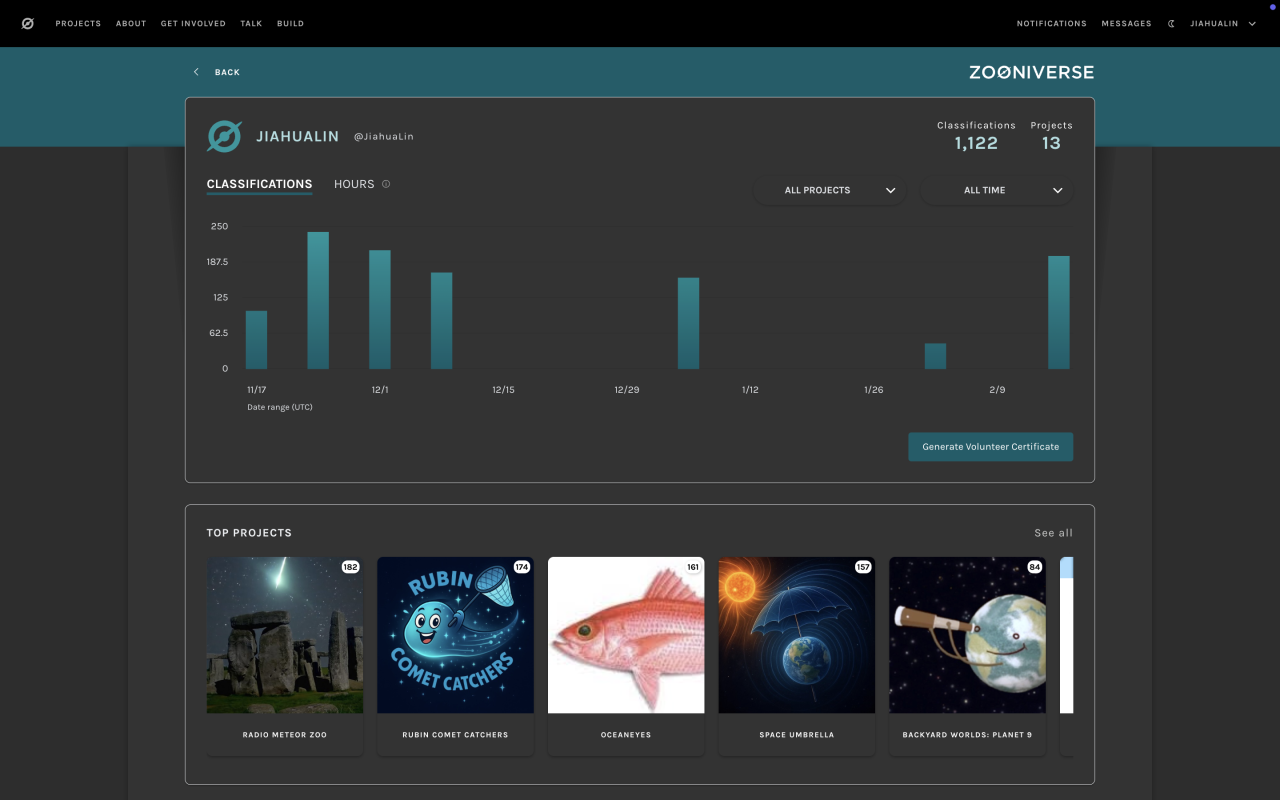Toggle the dark theme moon icon

coord(1171,23)
